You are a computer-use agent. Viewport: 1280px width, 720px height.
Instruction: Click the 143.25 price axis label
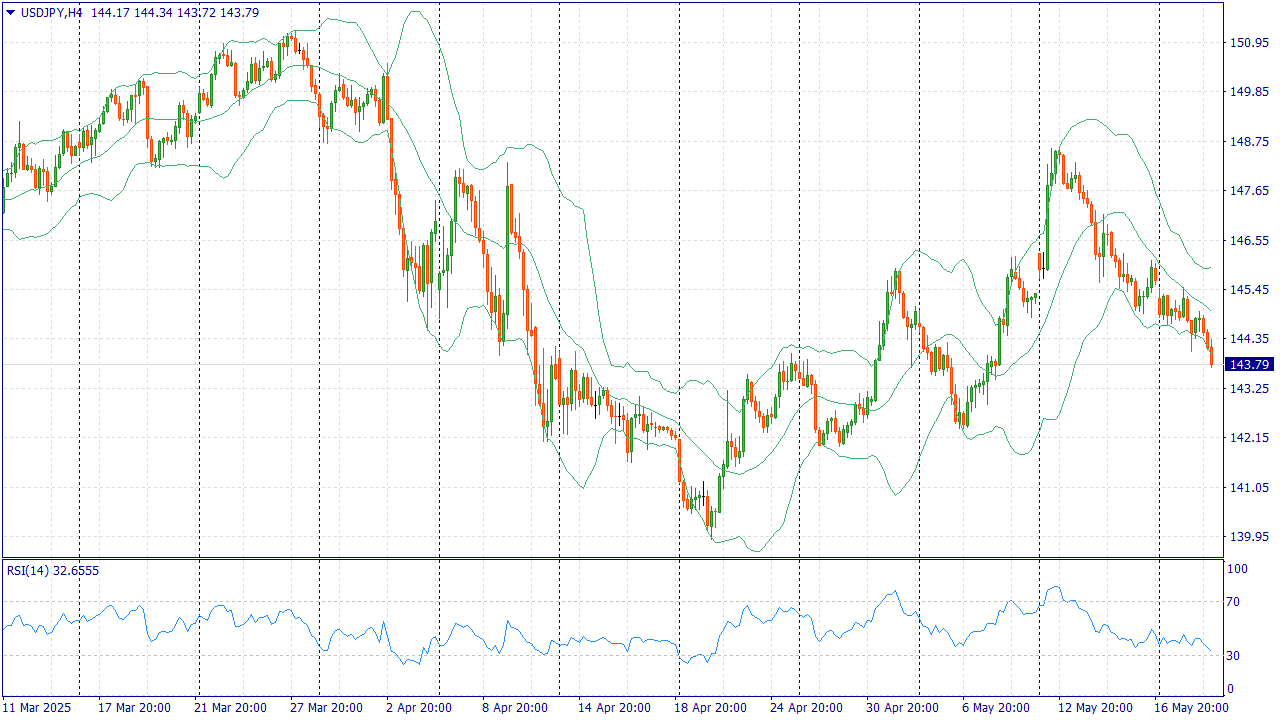[1249, 389]
